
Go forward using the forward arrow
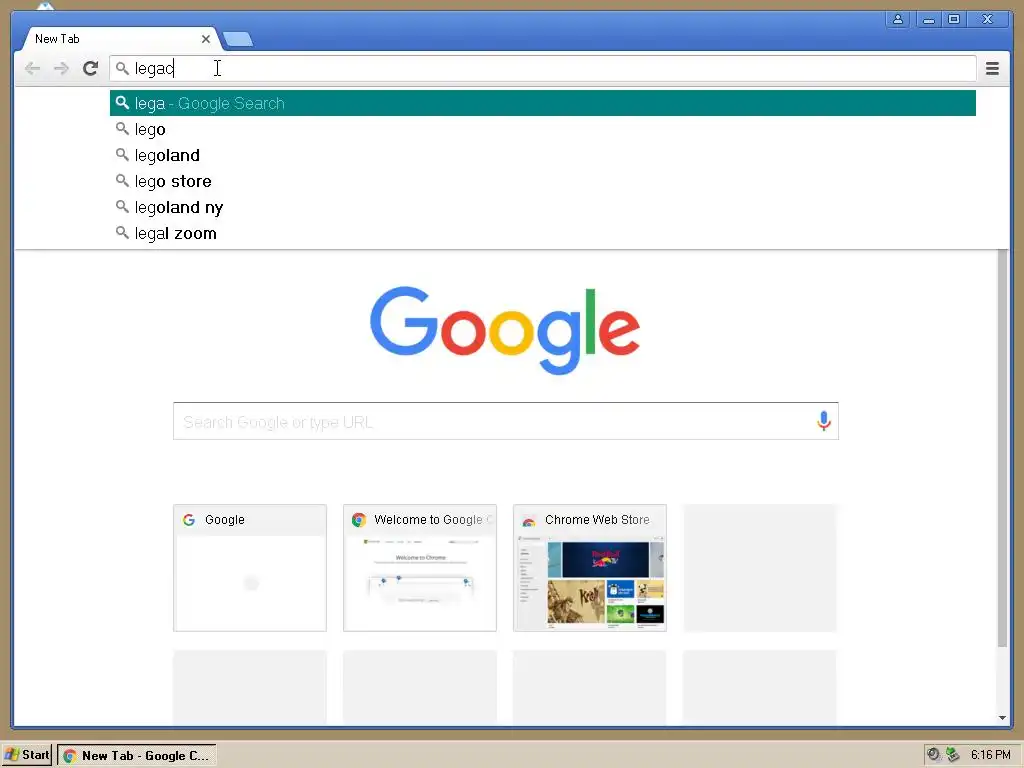(61, 68)
